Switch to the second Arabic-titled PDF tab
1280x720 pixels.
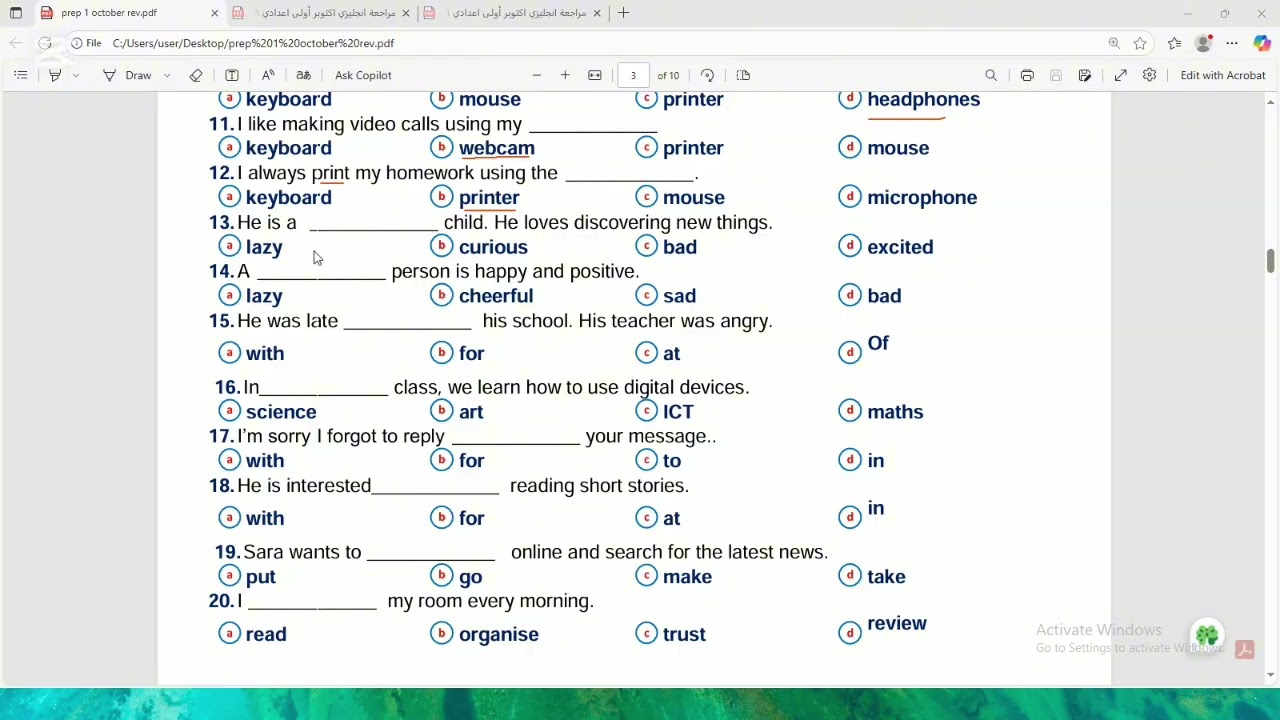point(320,13)
